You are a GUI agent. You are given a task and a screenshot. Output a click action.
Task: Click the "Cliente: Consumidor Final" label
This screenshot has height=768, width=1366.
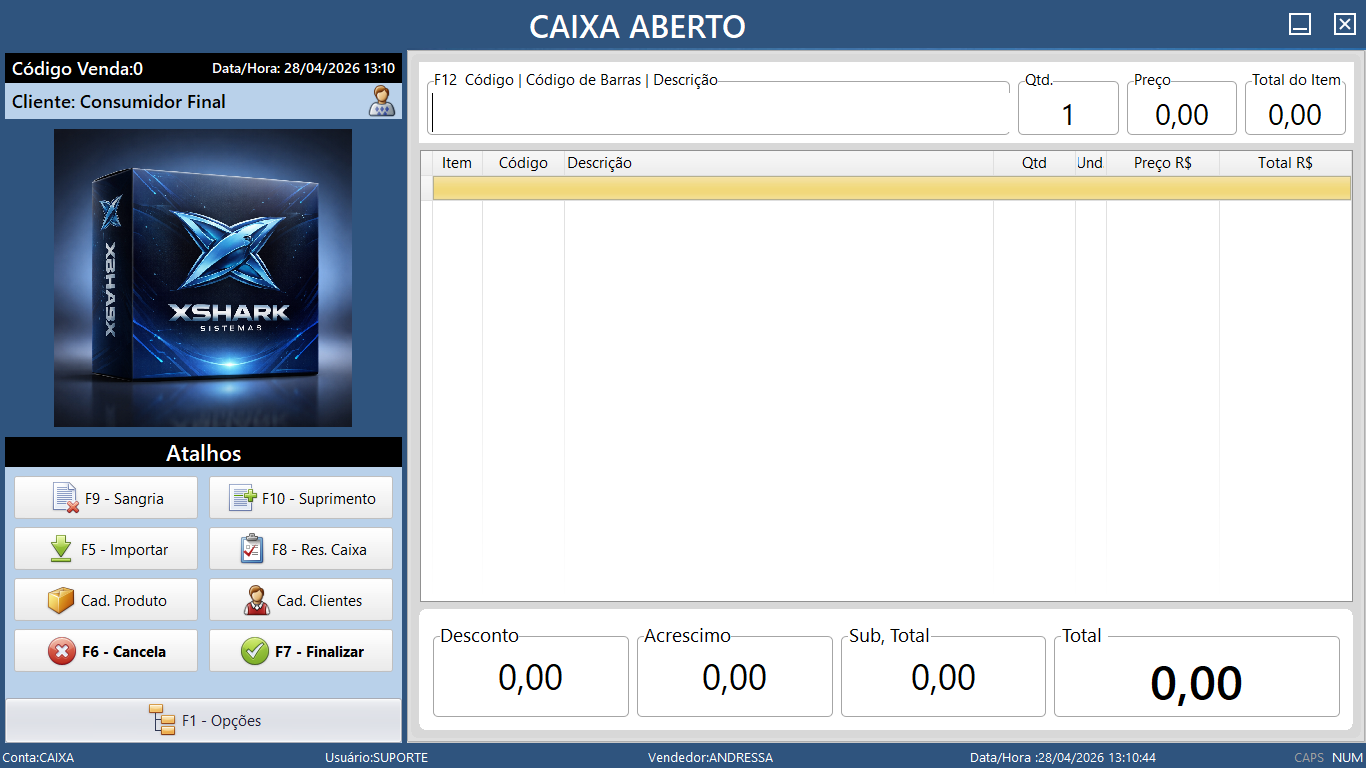(x=119, y=102)
